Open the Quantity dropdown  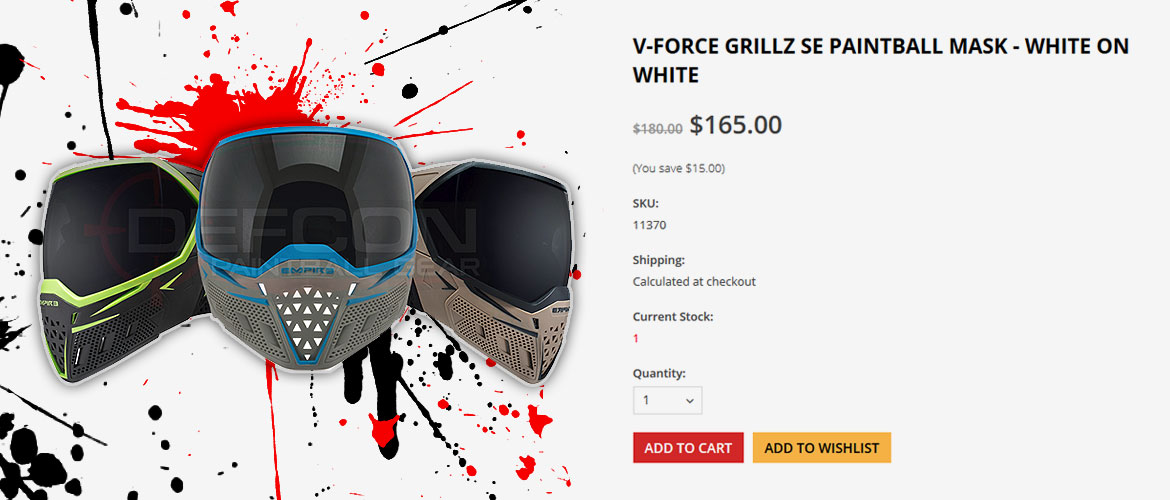pos(667,401)
